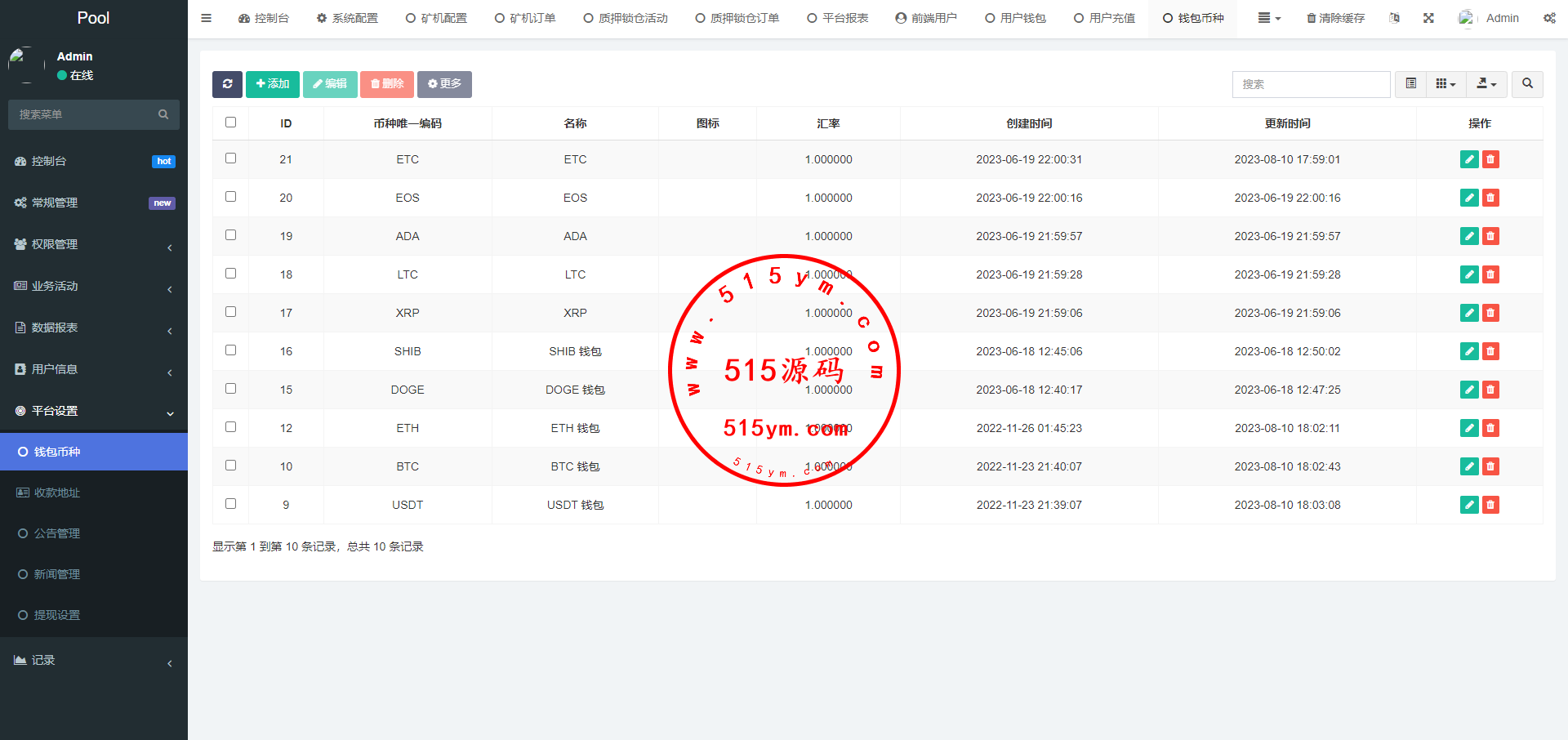Expand the 权限管理 sidebar menu

(x=93, y=244)
